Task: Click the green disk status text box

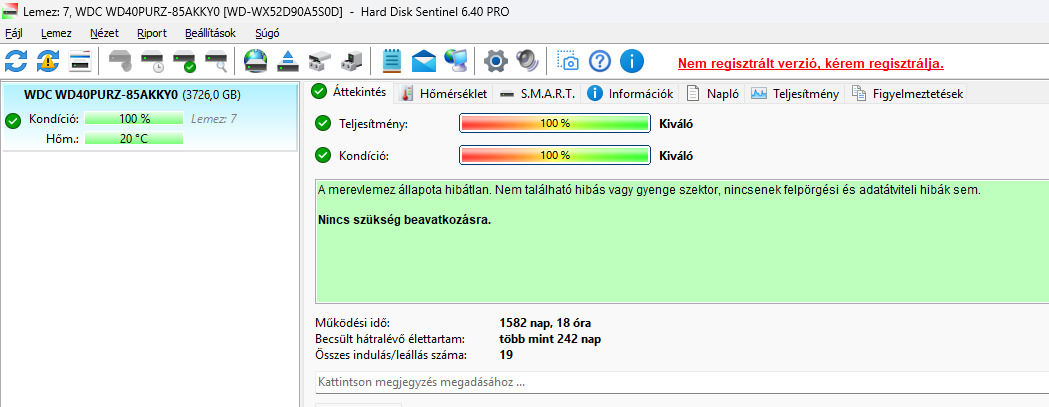Action: coord(682,241)
